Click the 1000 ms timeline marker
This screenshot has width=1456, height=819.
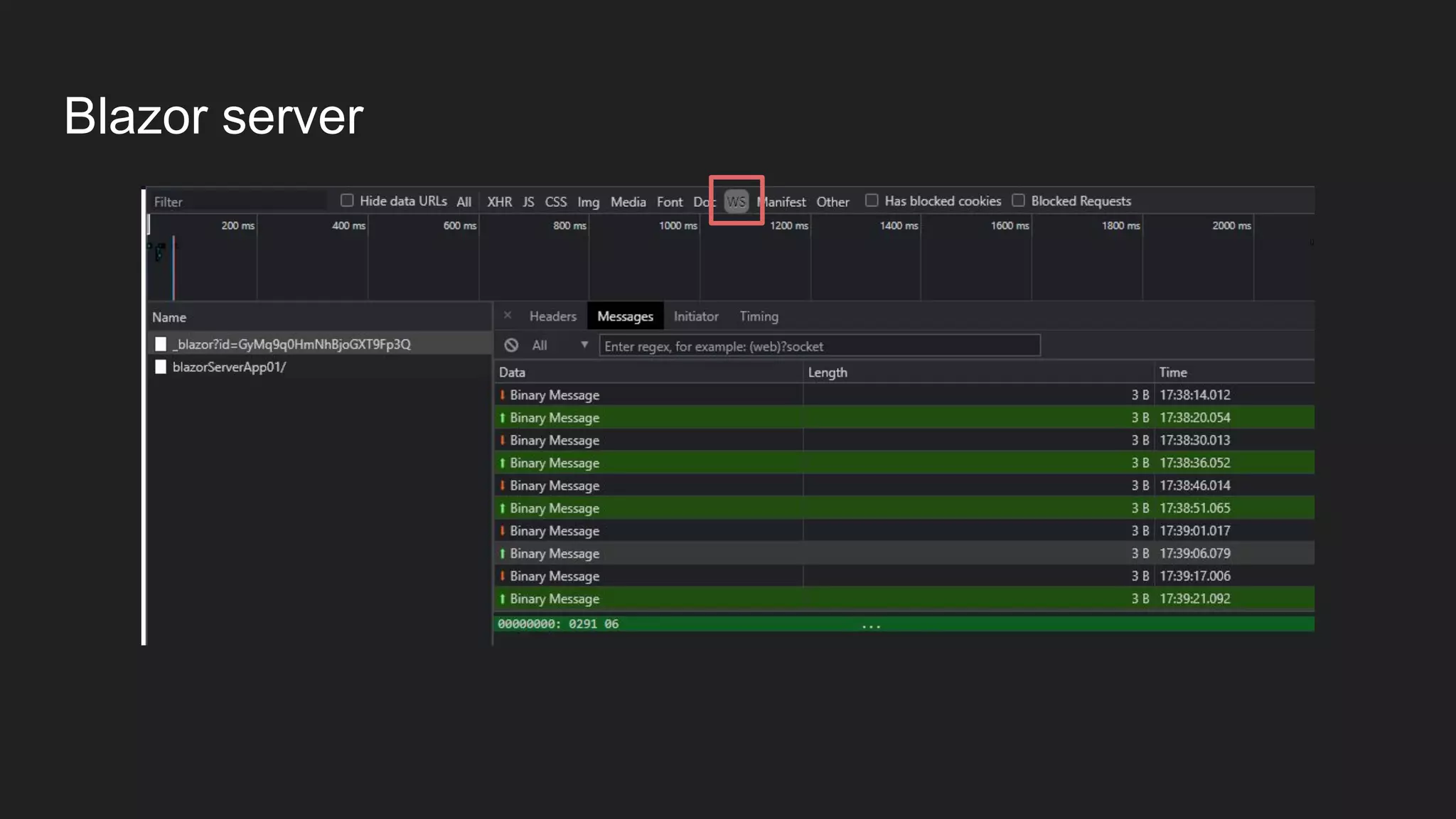pyautogui.click(x=678, y=225)
